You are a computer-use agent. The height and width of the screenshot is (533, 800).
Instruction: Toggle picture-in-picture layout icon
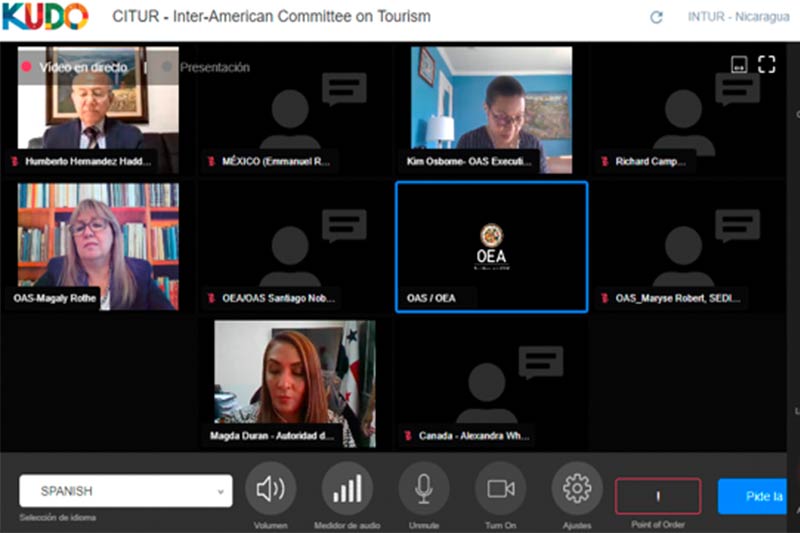tap(739, 65)
